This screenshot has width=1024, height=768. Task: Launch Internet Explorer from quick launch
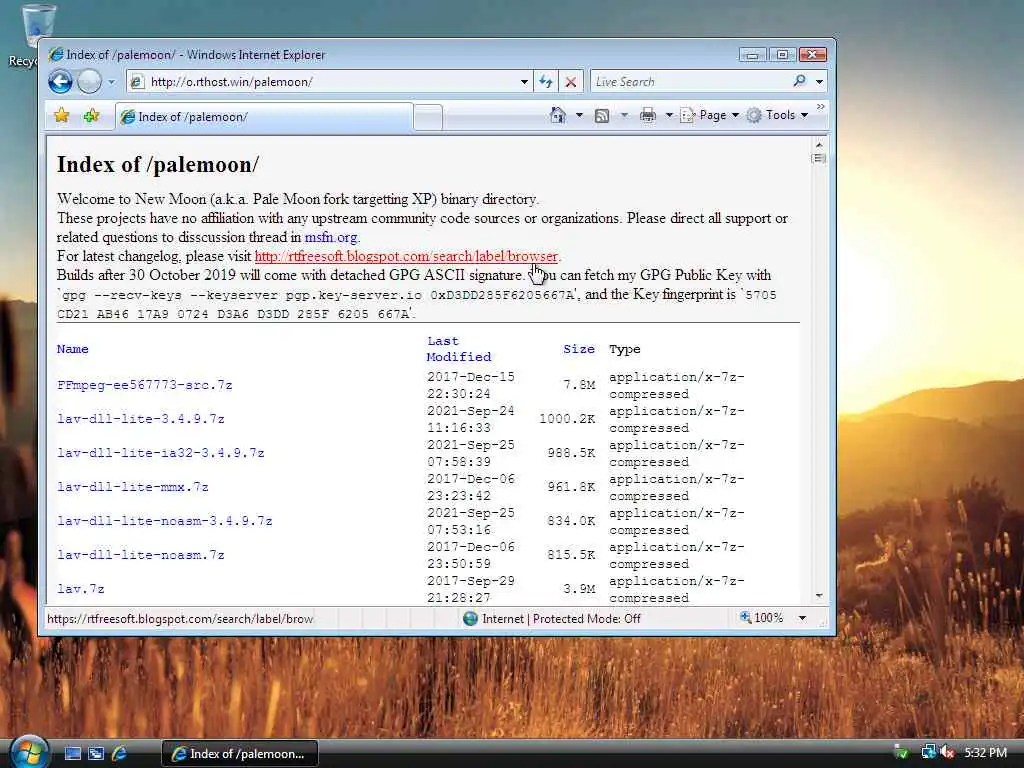point(120,754)
